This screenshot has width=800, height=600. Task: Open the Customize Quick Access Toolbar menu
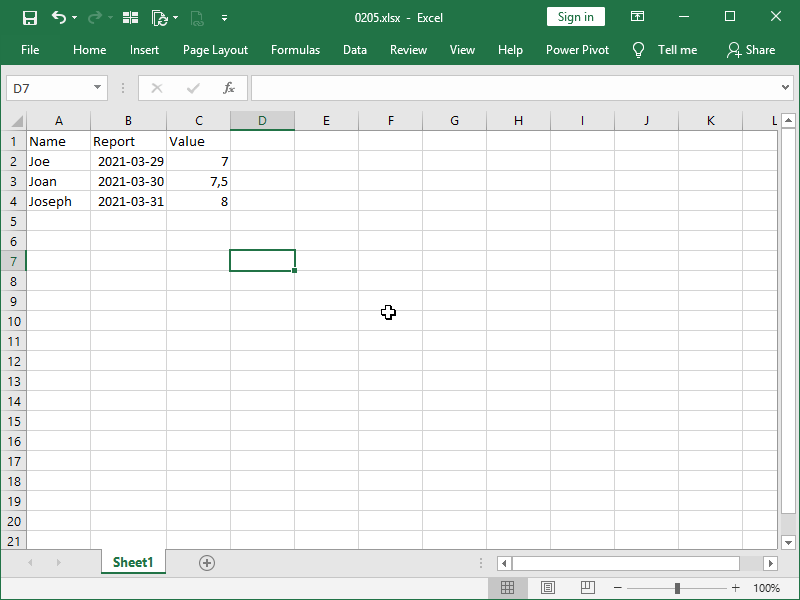tap(224, 17)
